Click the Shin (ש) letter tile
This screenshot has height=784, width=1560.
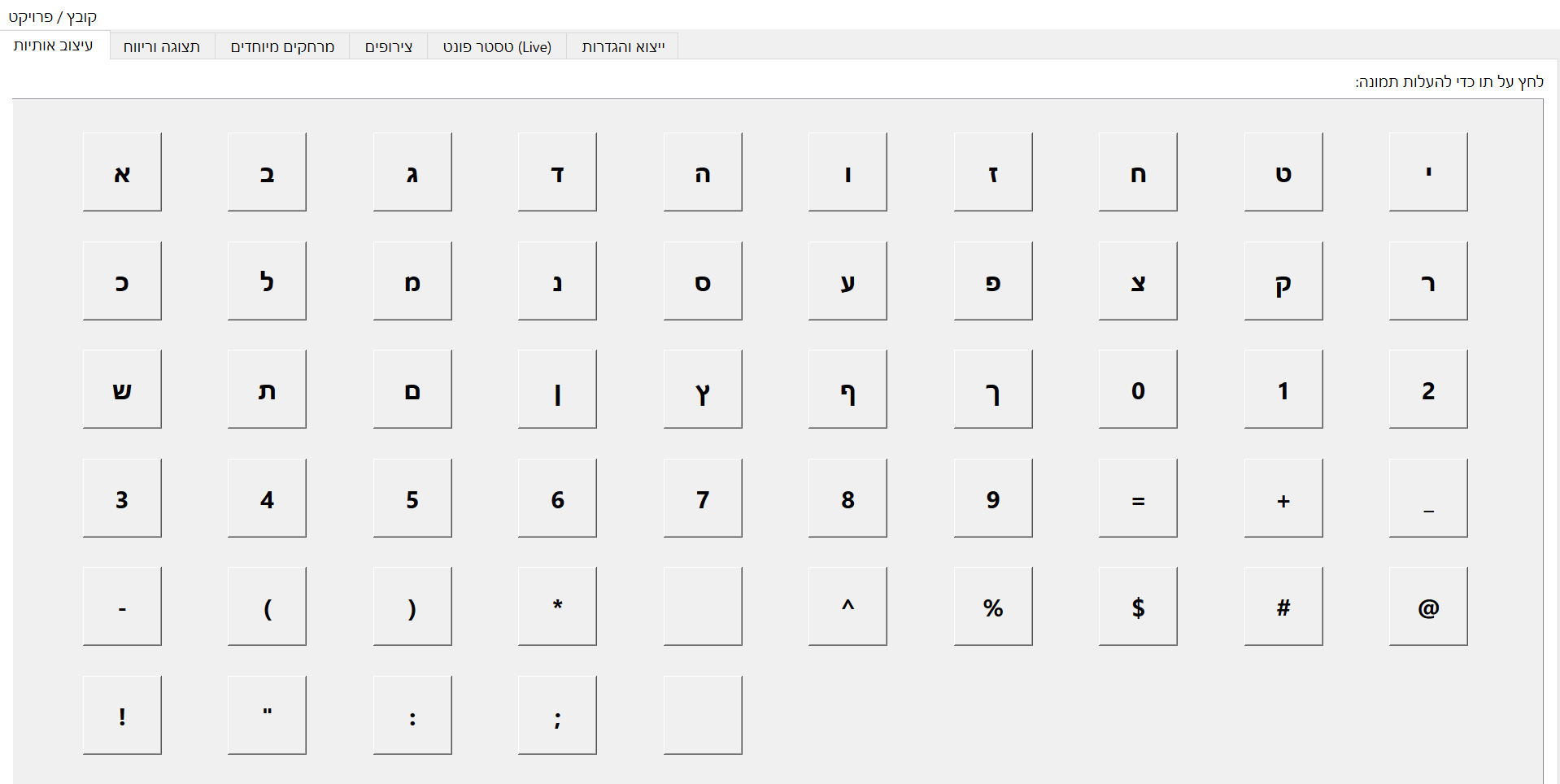click(122, 390)
